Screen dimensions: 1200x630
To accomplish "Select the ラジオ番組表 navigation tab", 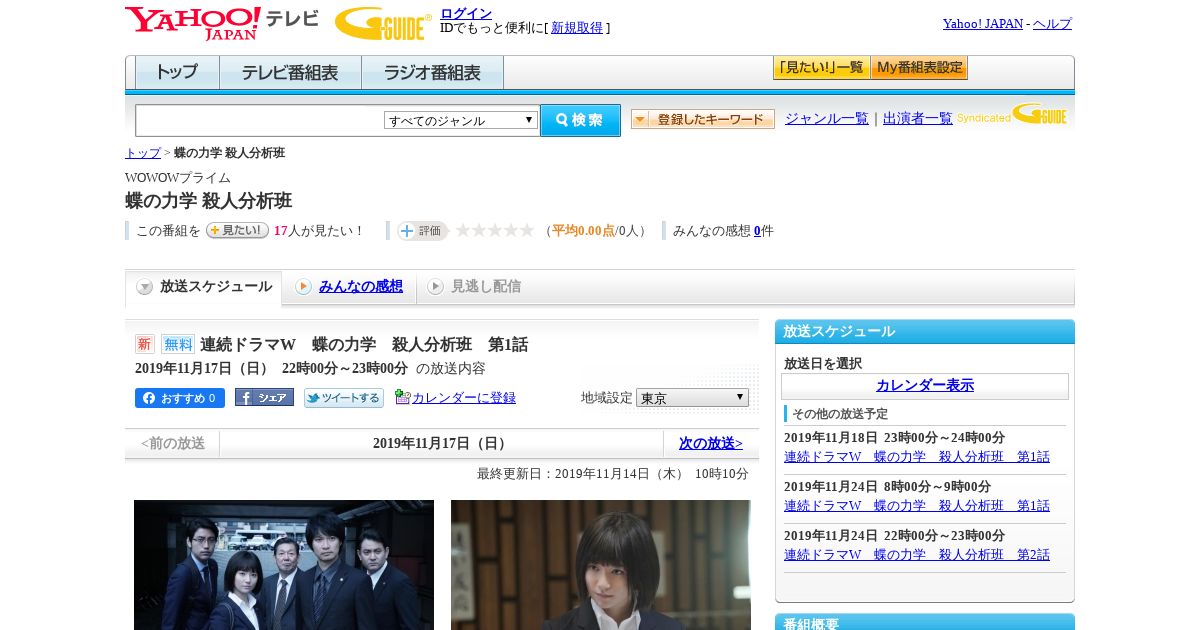I will pyautogui.click(x=432, y=73).
